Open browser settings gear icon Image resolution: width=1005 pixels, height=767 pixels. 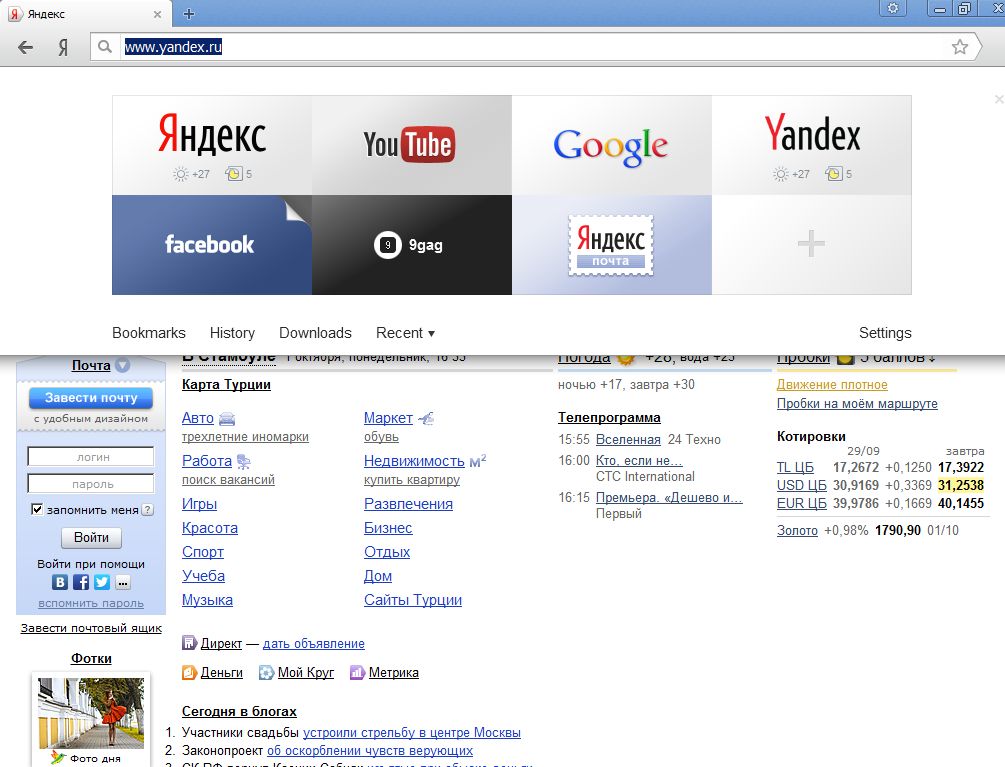click(893, 9)
